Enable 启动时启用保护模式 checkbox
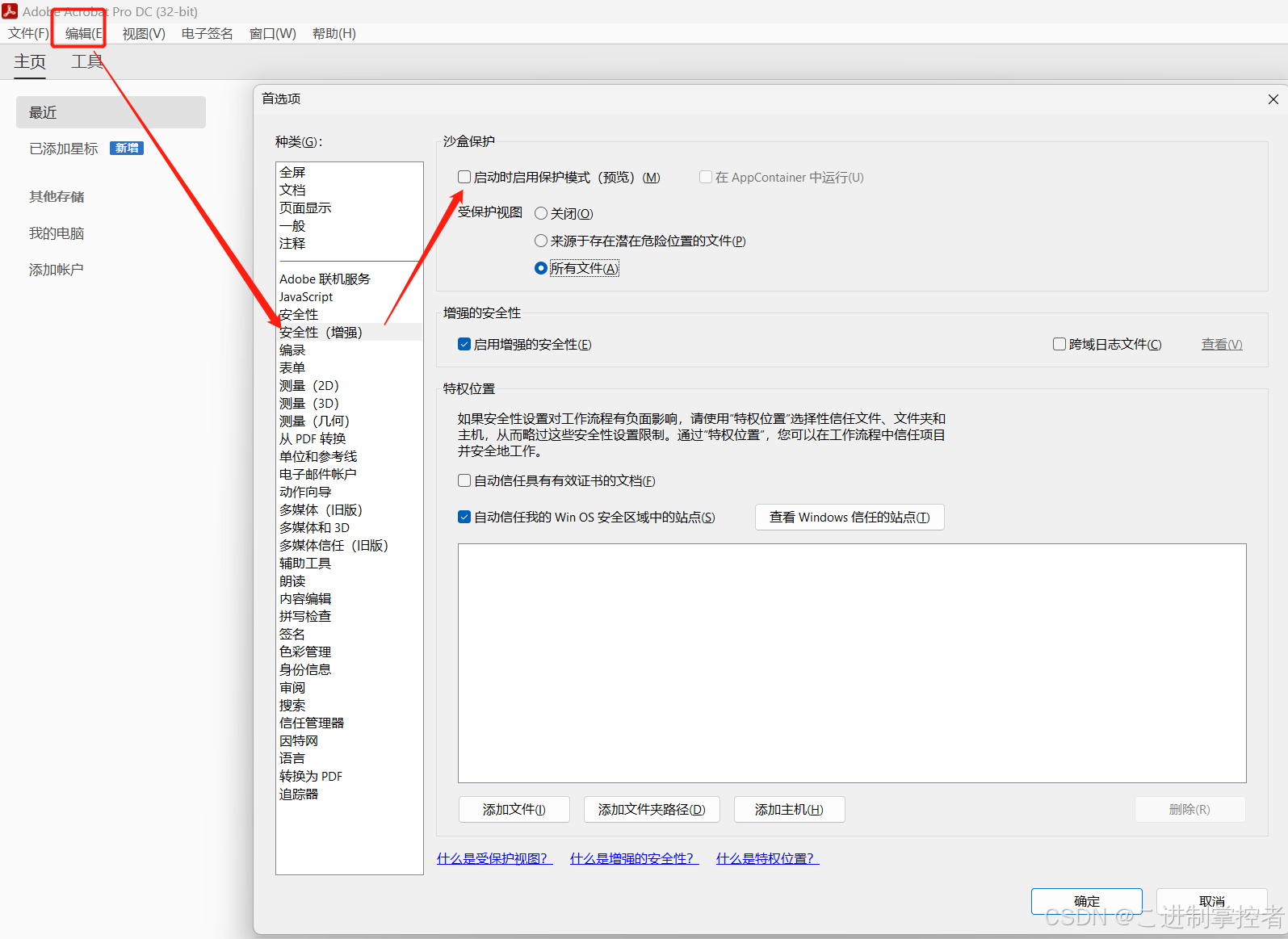This screenshot has height=939, width=1288. click(x=464, y=177)
